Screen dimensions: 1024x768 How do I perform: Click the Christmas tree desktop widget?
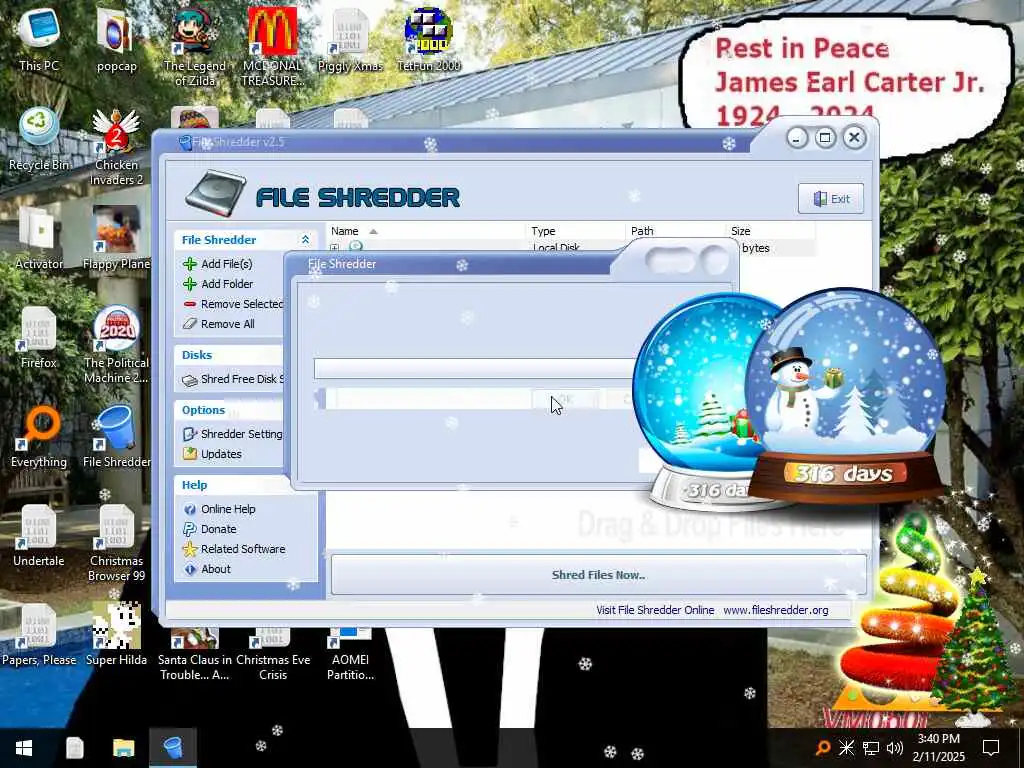975,648
